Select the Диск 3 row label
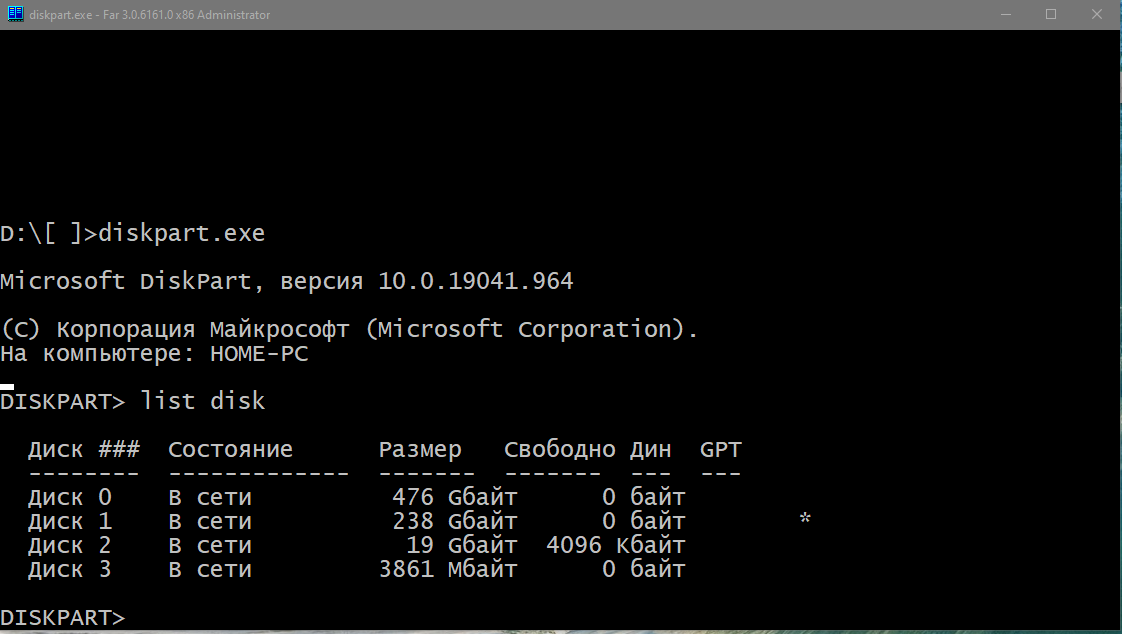This screenshot has width=1122, height=634. [70, 570]
